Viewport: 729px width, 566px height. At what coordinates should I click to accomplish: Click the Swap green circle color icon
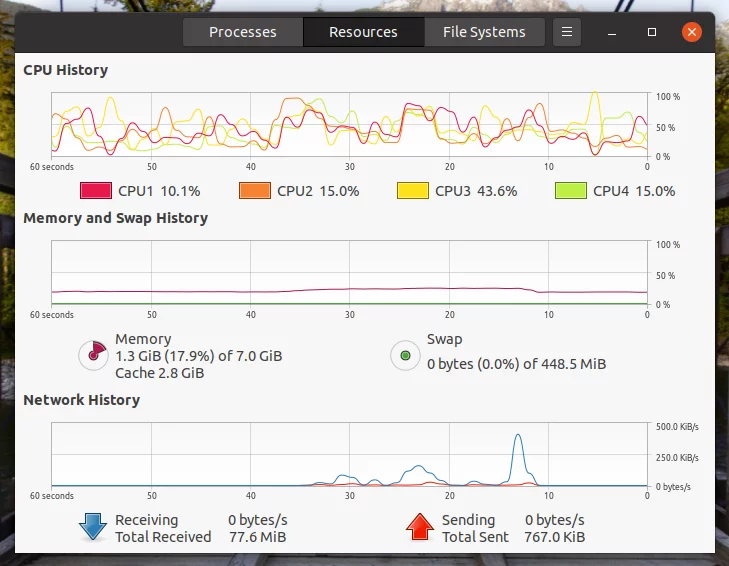(405, 356)
